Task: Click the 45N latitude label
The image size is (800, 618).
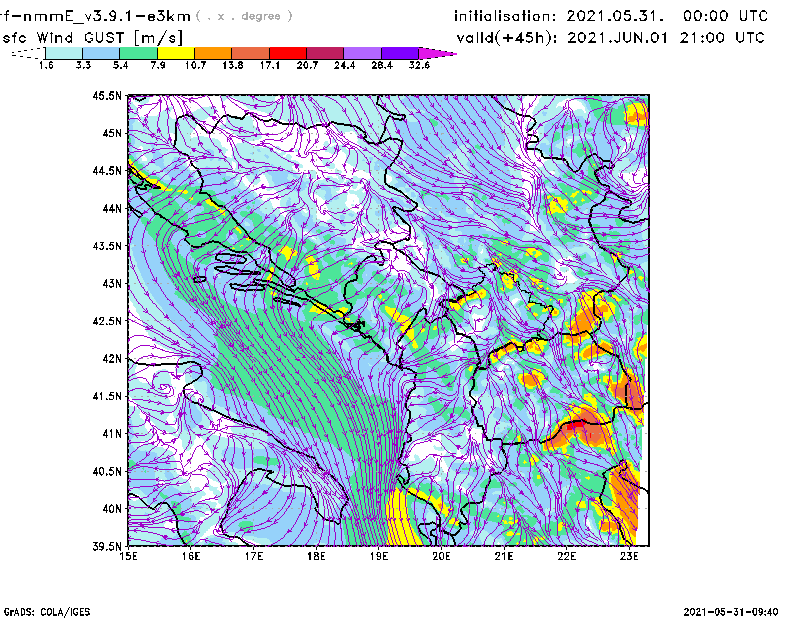Action: click(112, 133)
